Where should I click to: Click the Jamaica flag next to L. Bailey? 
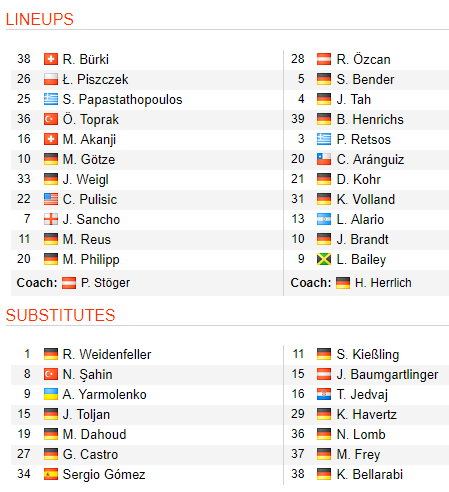click(x=324, y=259)
